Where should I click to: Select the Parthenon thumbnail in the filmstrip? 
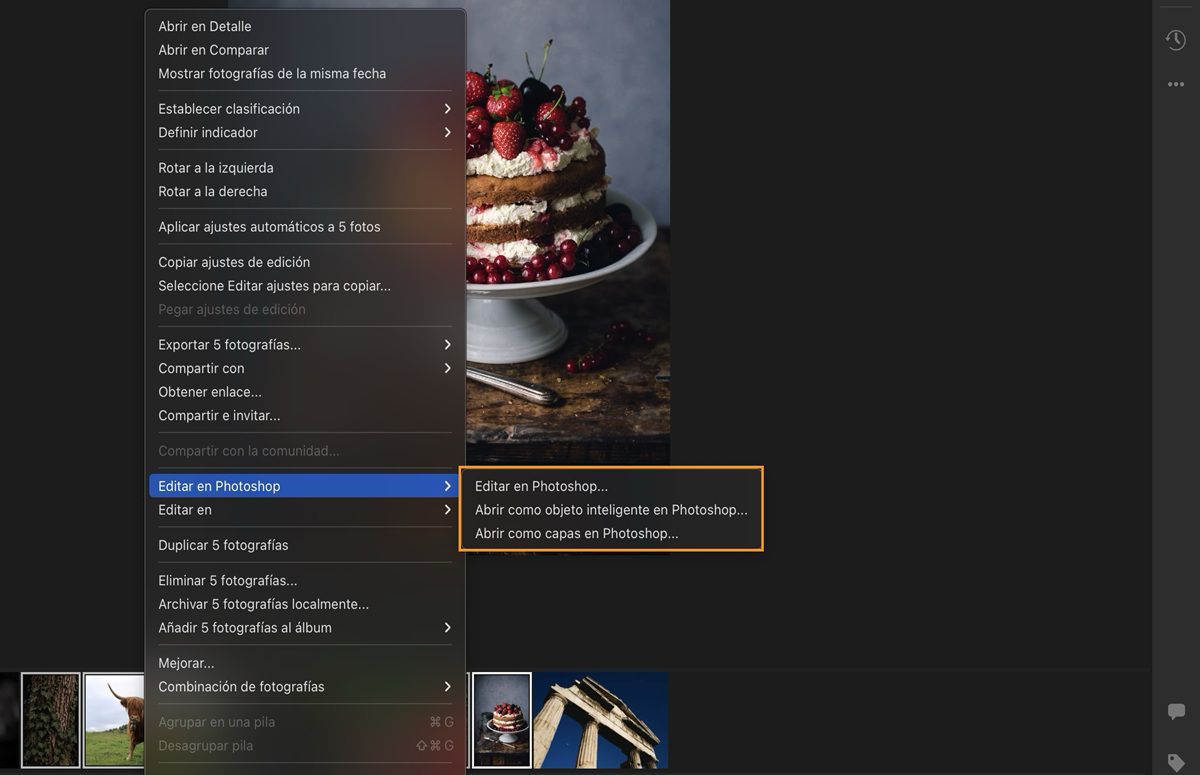point(599,719)
